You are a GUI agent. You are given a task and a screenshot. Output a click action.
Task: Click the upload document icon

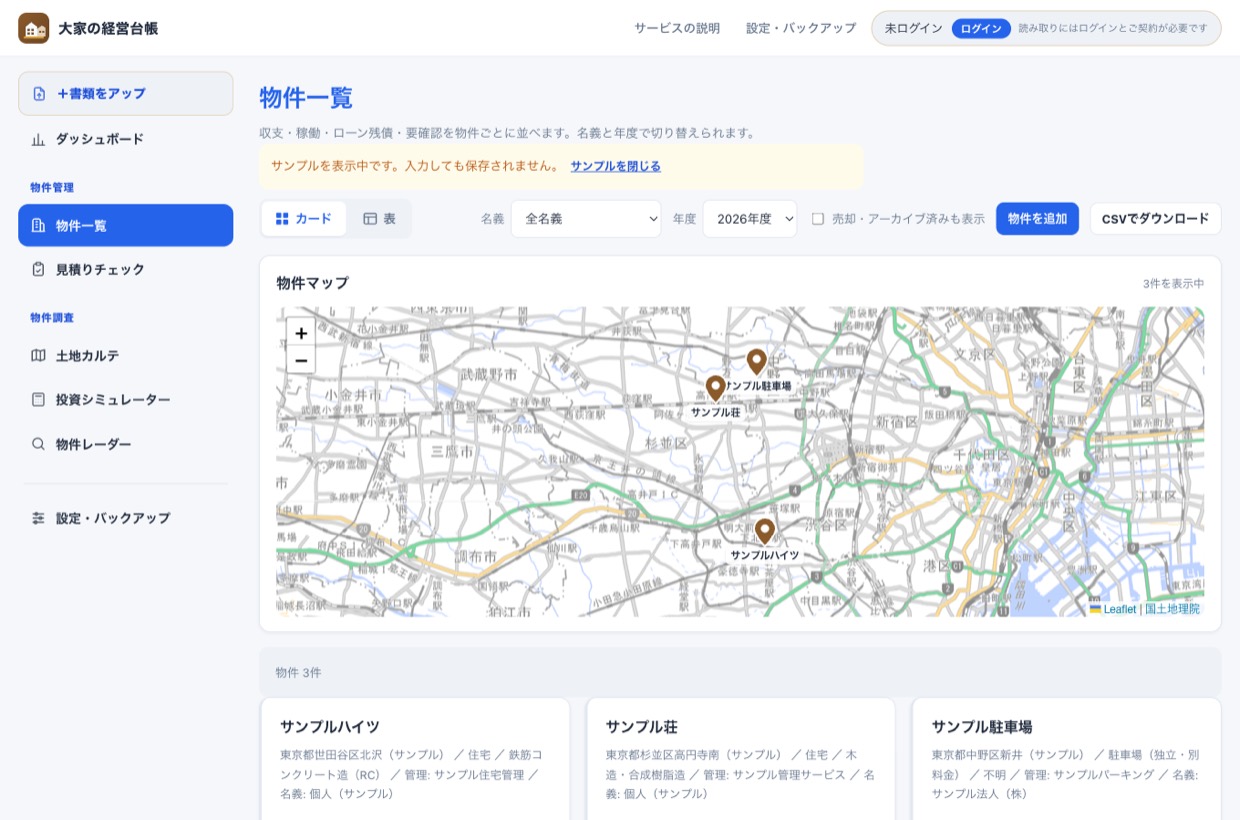tap(39, 94)
